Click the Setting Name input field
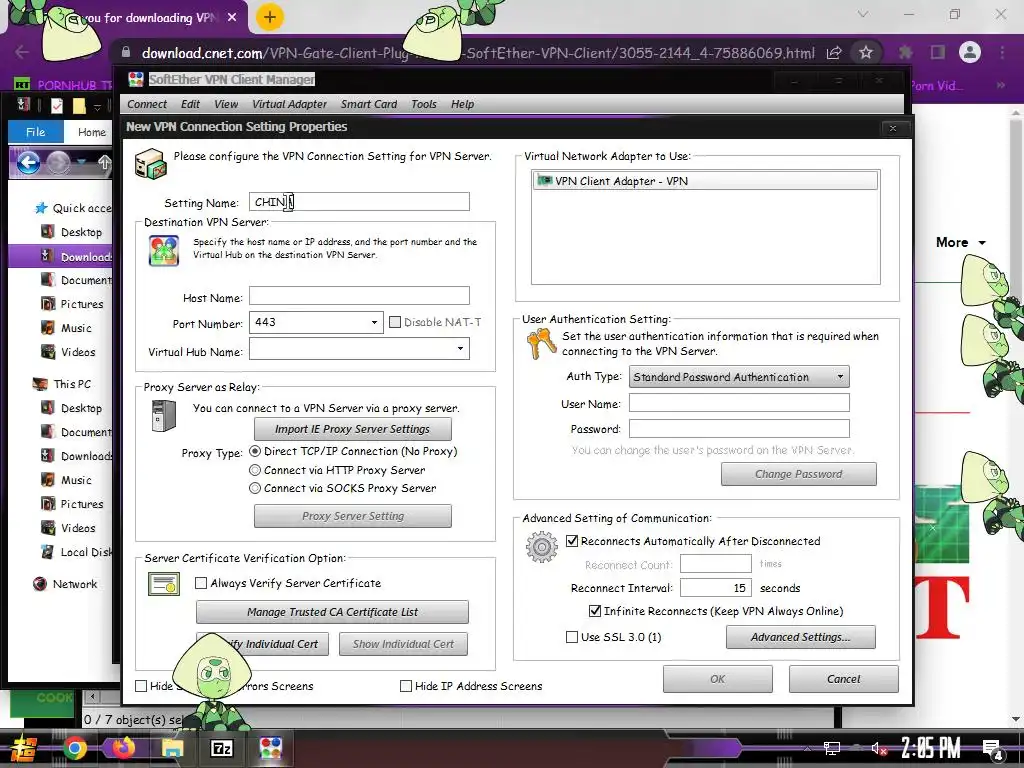 tap(359, 202)
